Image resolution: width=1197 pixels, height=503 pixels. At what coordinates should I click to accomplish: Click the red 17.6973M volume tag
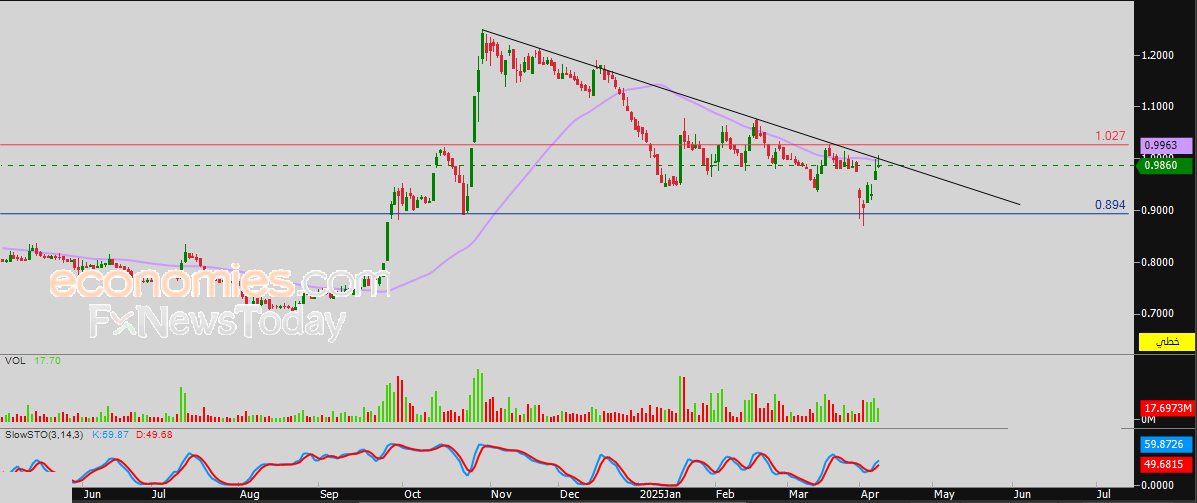click(x=1167, y=408)
